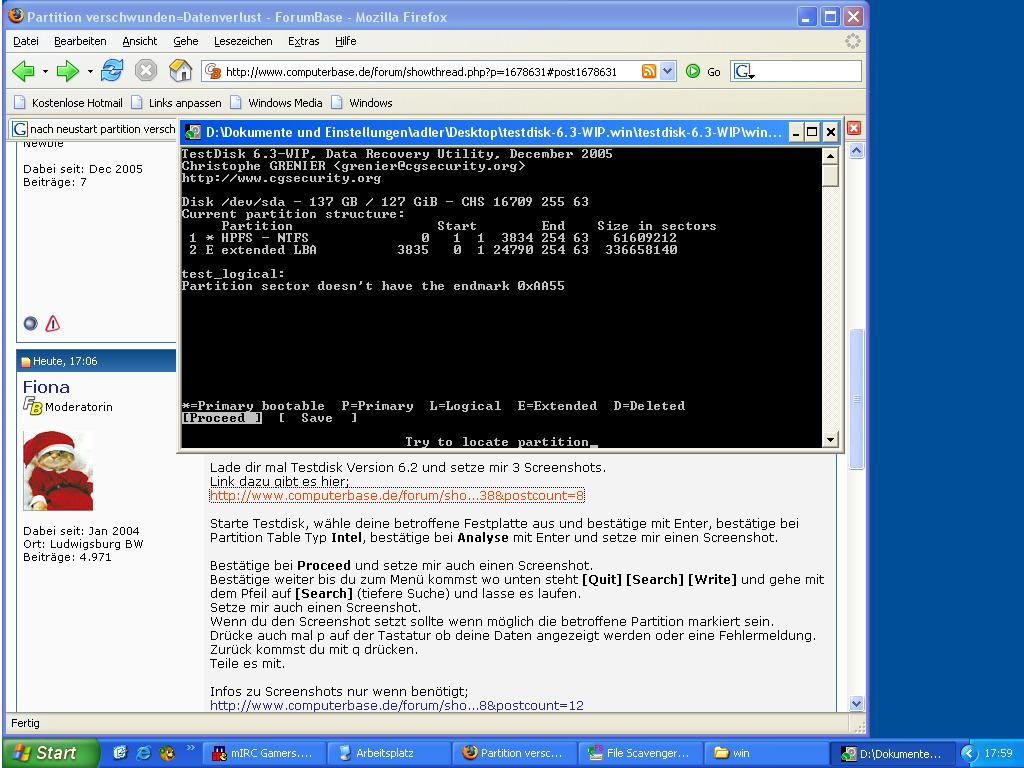Screen dimensions: 1024x768
Task: Click the TestDisk Proceed option
Action: coord(221,418)
